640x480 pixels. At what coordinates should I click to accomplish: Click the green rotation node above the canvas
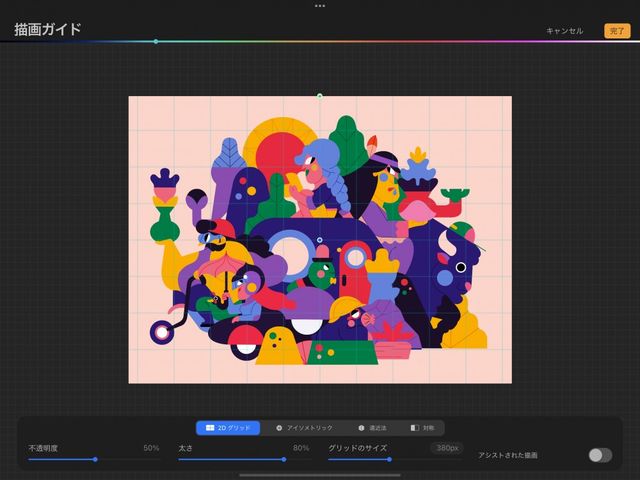coord(320,96)
